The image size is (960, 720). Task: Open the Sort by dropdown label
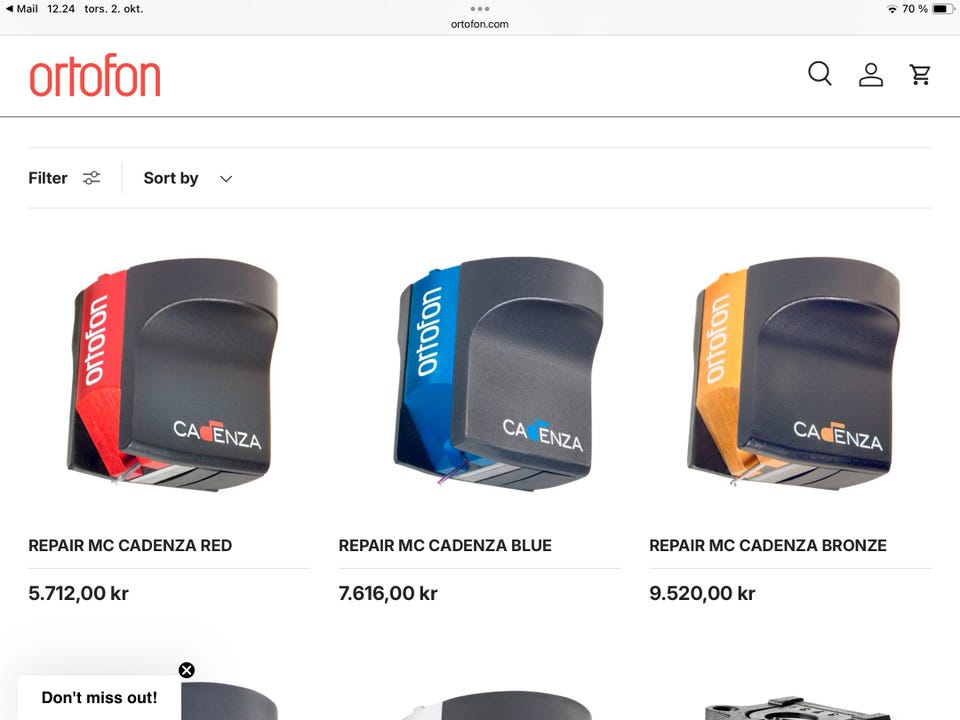tap(171, 178)
